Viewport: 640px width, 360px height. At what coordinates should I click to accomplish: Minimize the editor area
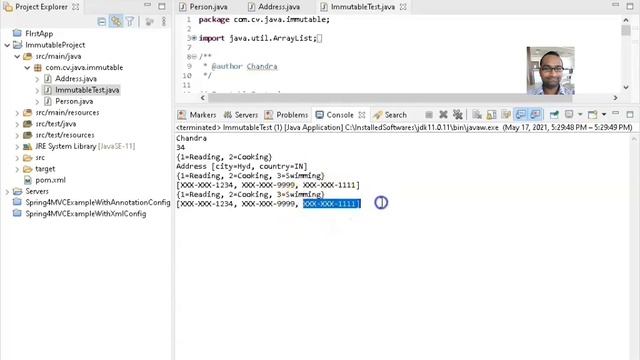(x=616, y=4)
